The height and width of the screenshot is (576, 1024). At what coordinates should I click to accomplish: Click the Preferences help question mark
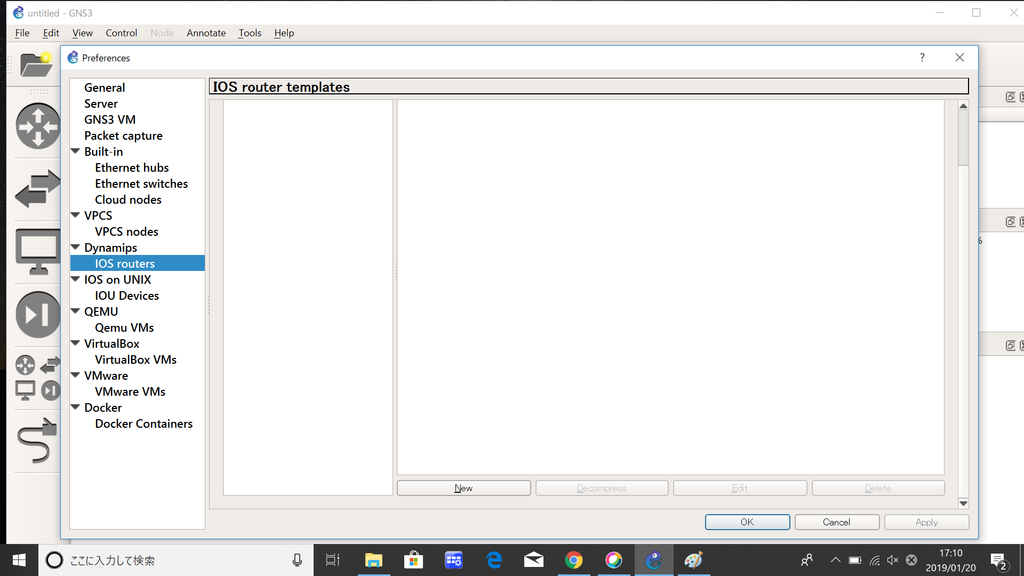tap(922, 57)
